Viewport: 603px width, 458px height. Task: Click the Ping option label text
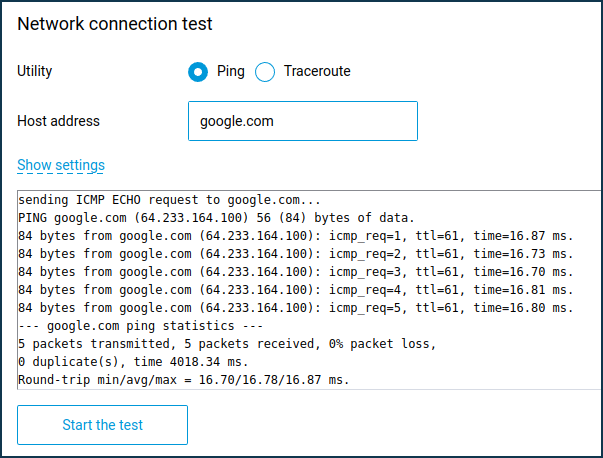pyautogui.click(x=231, y=72)
